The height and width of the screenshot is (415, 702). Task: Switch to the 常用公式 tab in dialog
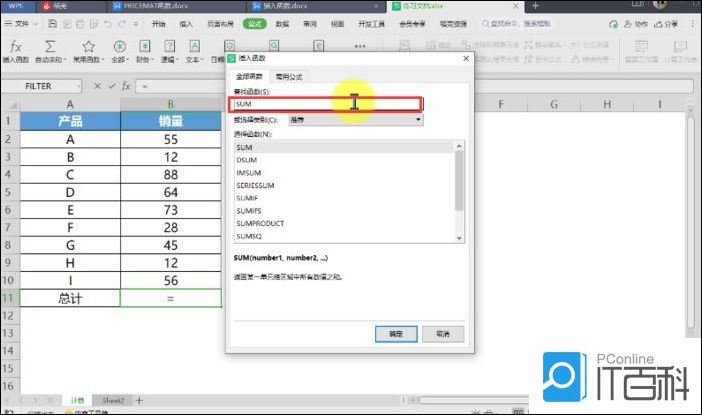click(x=288, y=76)
